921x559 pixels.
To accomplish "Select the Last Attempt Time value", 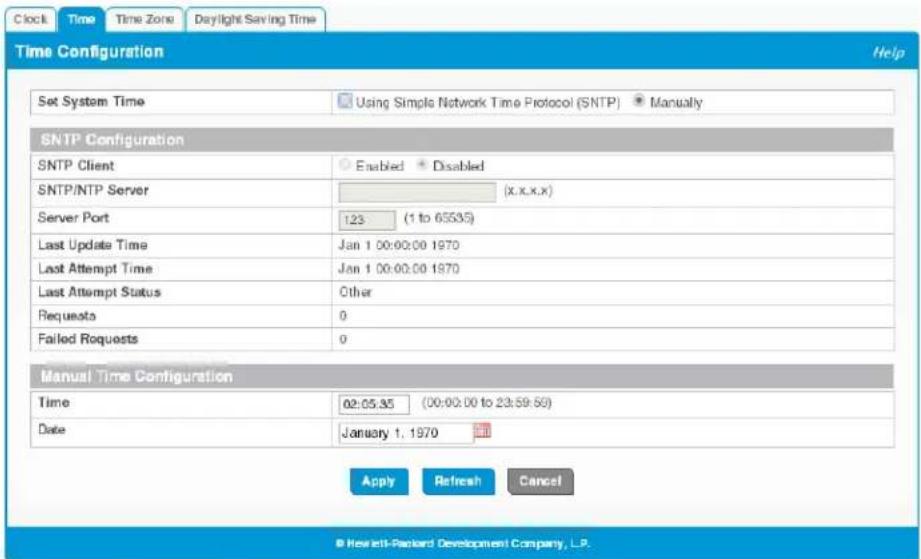I will coord(399,269).
